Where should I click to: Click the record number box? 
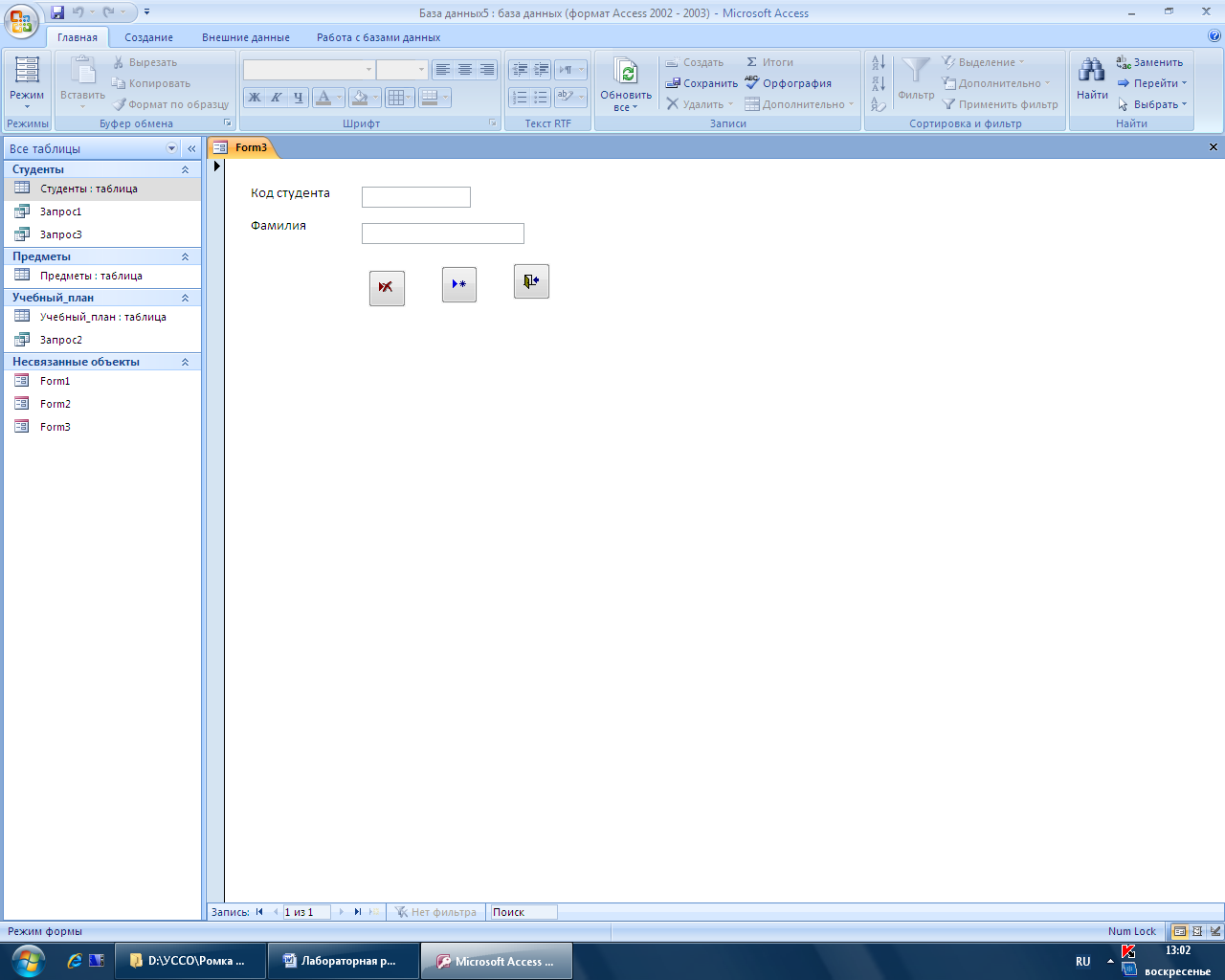pyautogui.click(x=306, y=912)
